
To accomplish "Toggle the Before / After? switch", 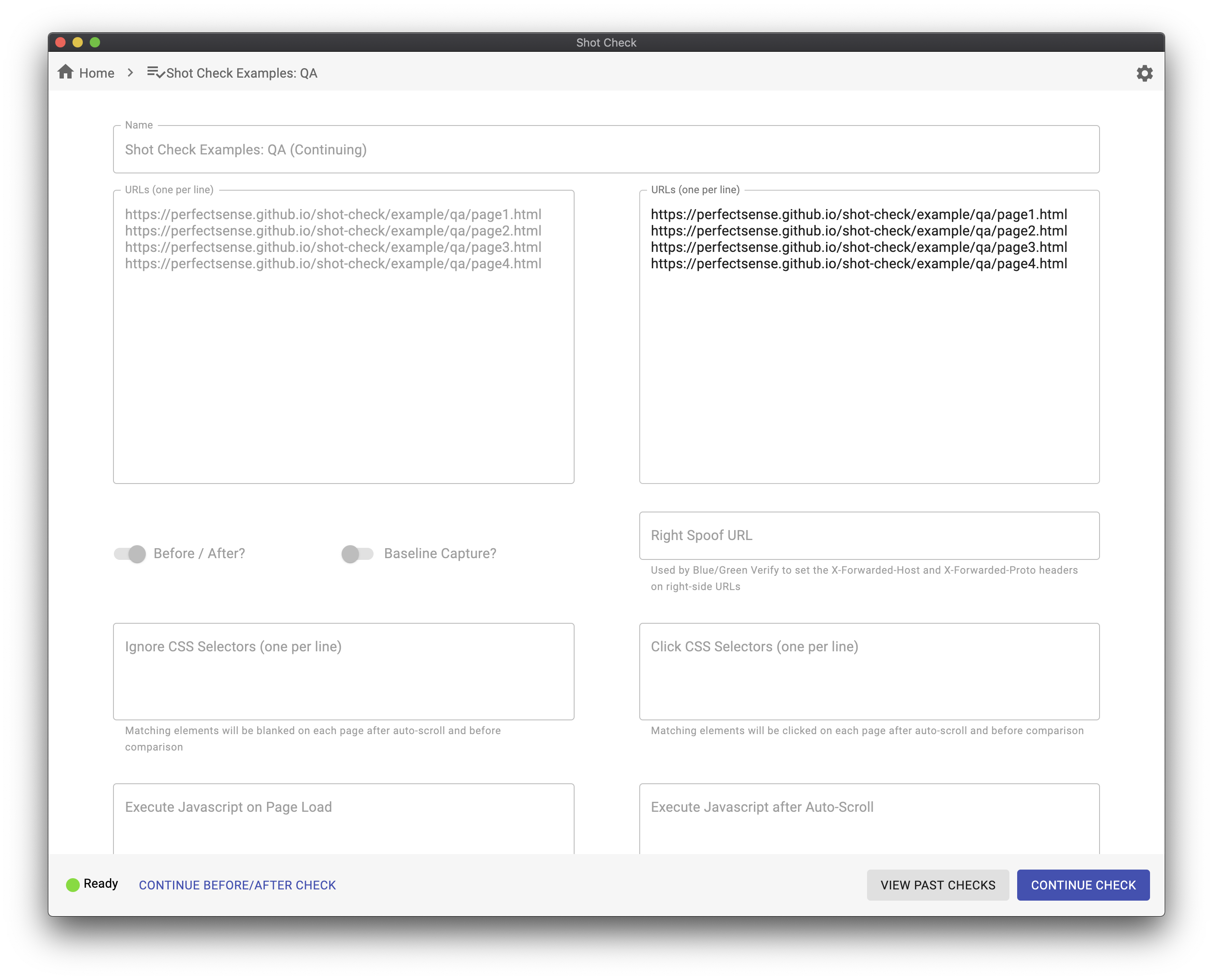I will pyautogui.click(x=130, y=554).
